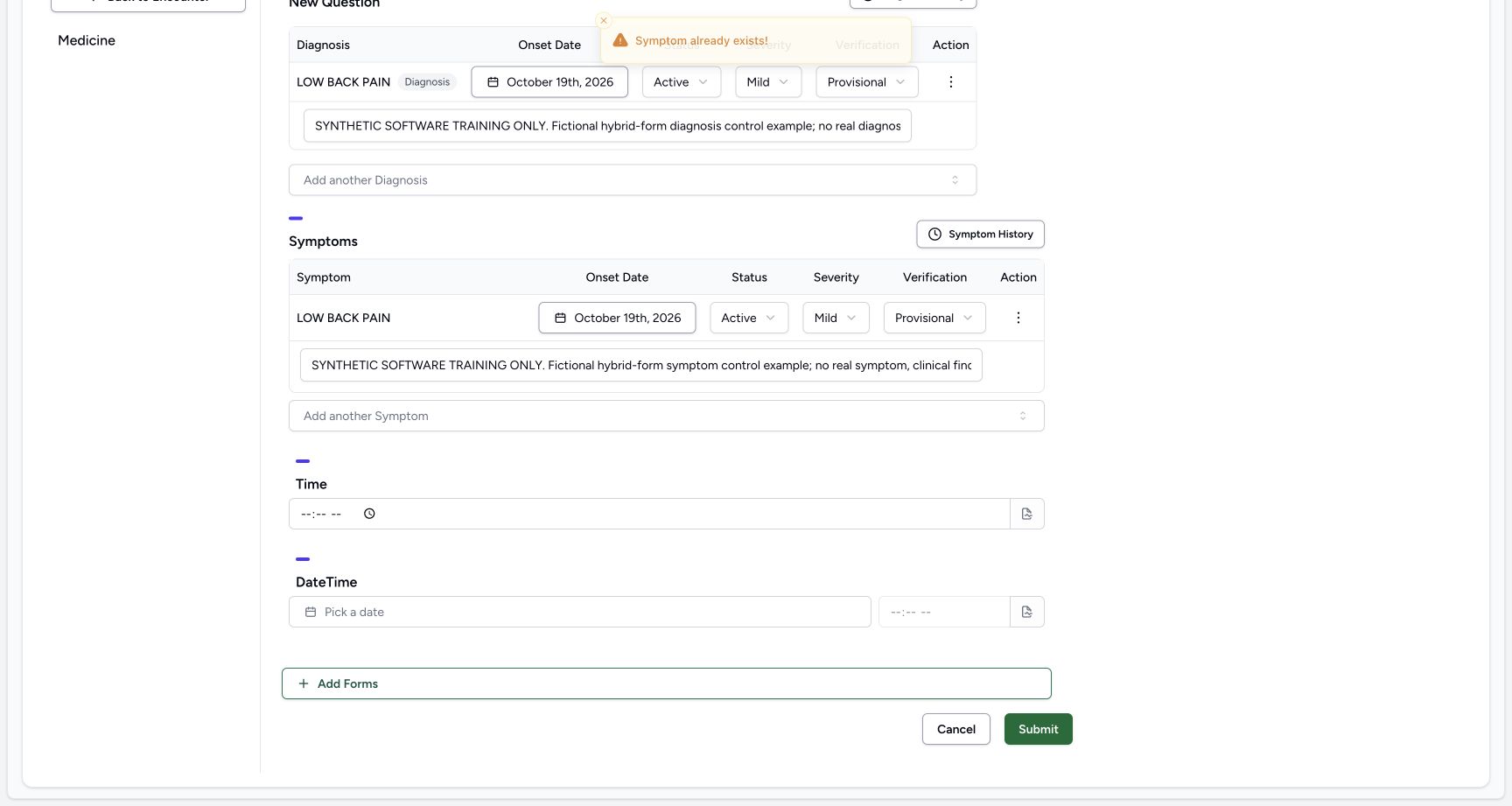Click the notes icon beside Time field
Screen dimensions: 1512x806
1027,514
